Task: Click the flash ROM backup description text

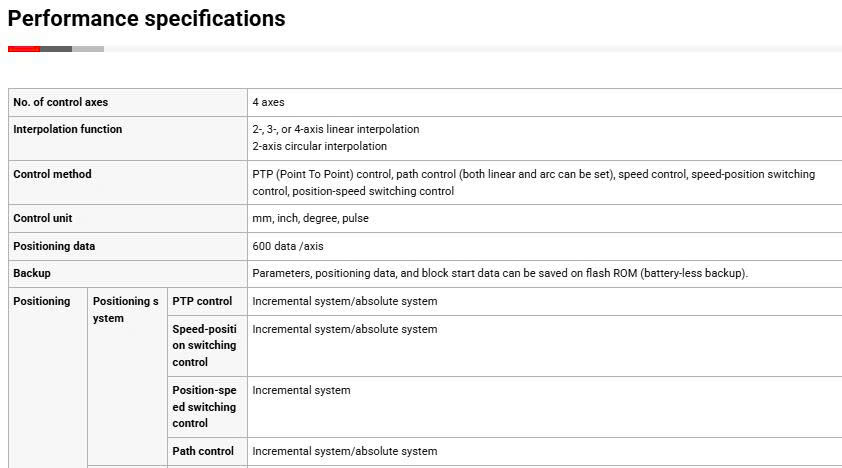Action: click(x=499, y=273)
